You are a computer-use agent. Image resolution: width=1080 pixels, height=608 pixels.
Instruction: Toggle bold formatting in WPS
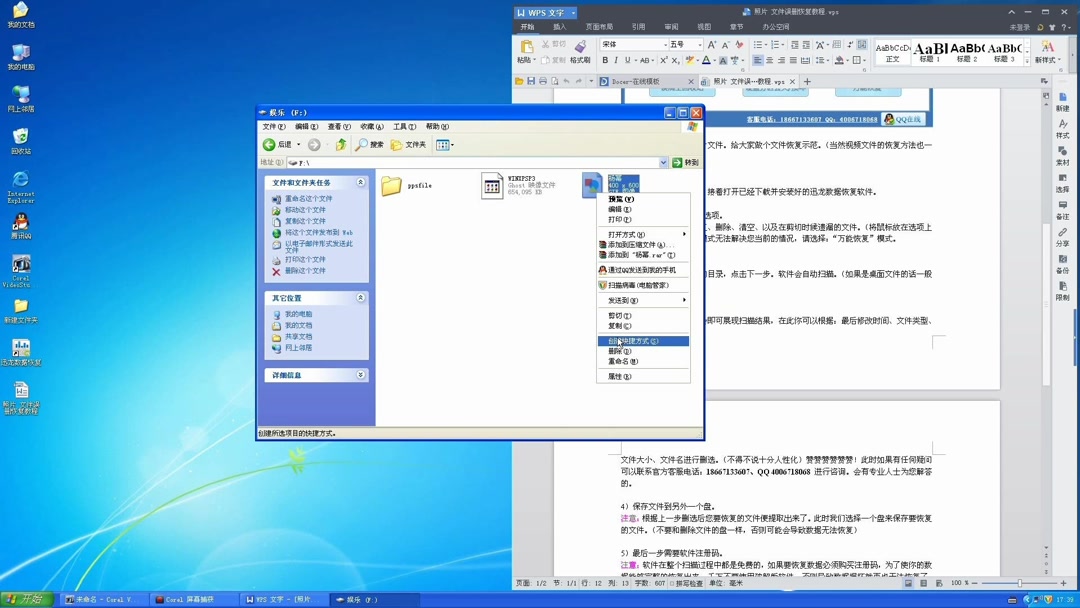(x=606, y=59)
